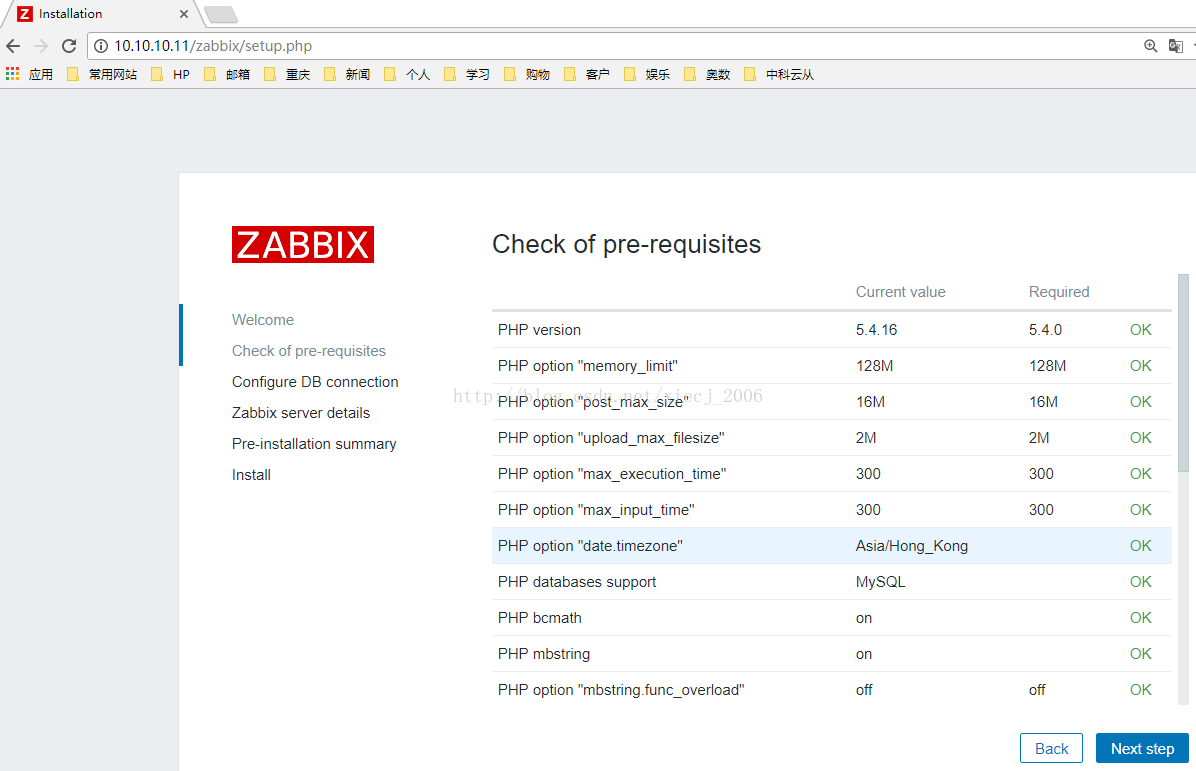Click the pre-requisites list scrollbar
This screenshot has height=771, width=1196.
[x=1183, y=373]
